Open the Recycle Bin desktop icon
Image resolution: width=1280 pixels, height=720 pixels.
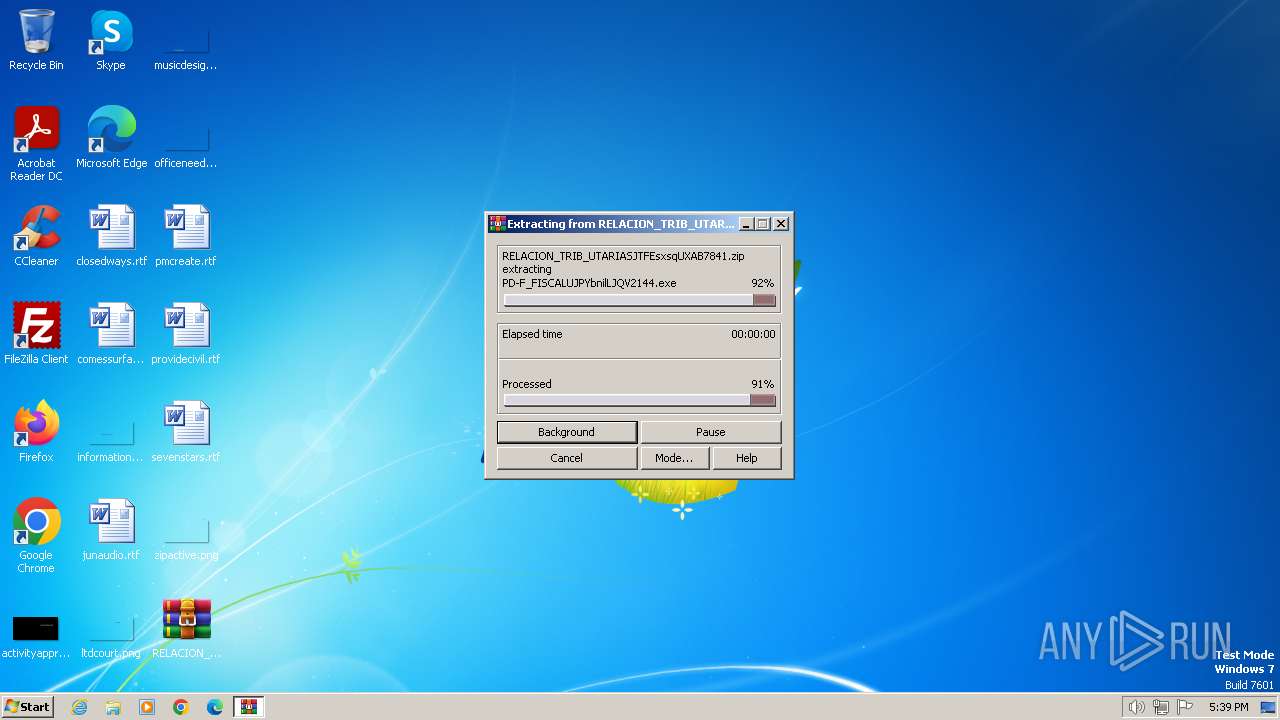click(36, 40)
